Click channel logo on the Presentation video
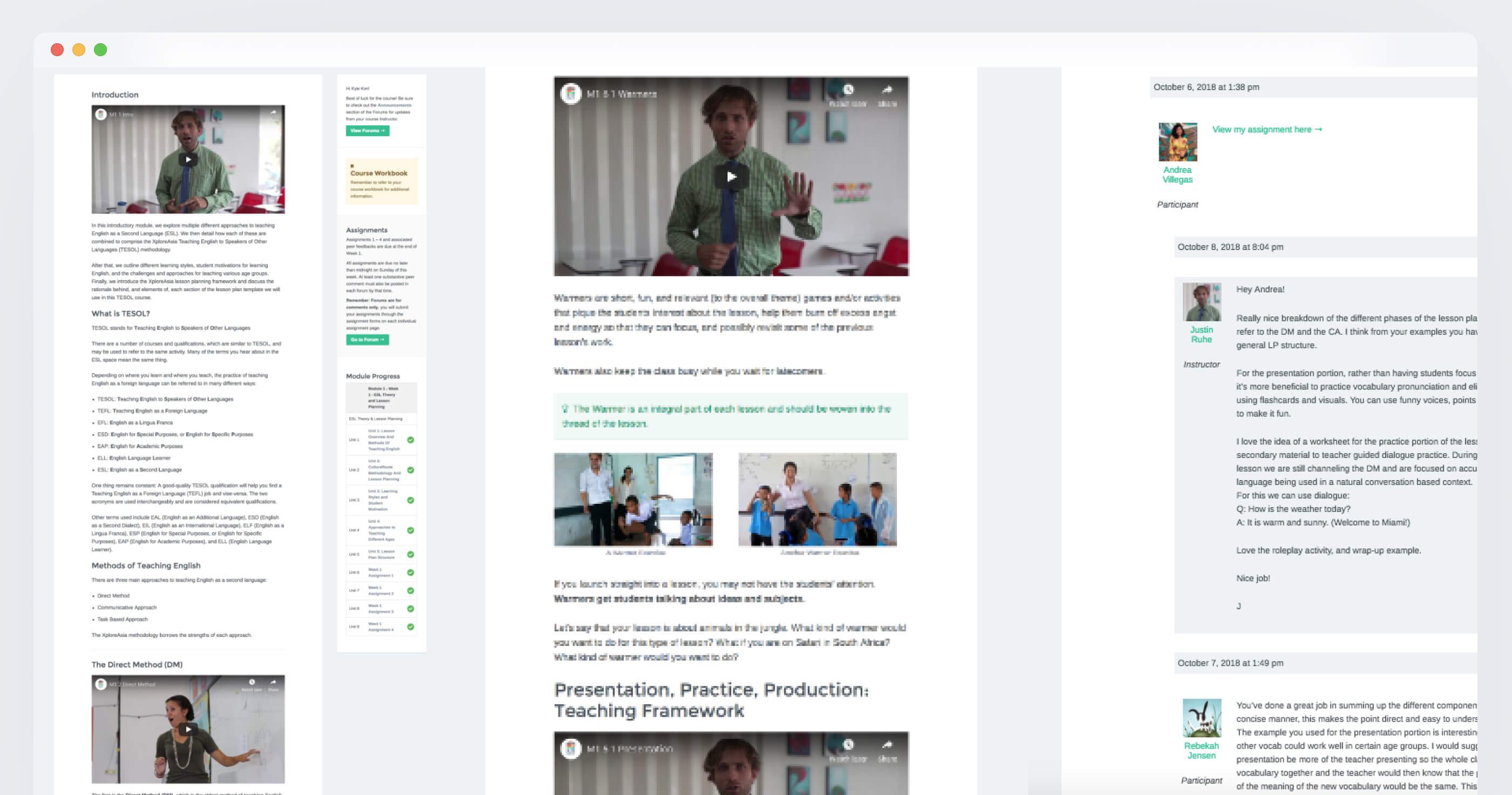This screenshot has height=795, width=1512. tap(571, 749)
